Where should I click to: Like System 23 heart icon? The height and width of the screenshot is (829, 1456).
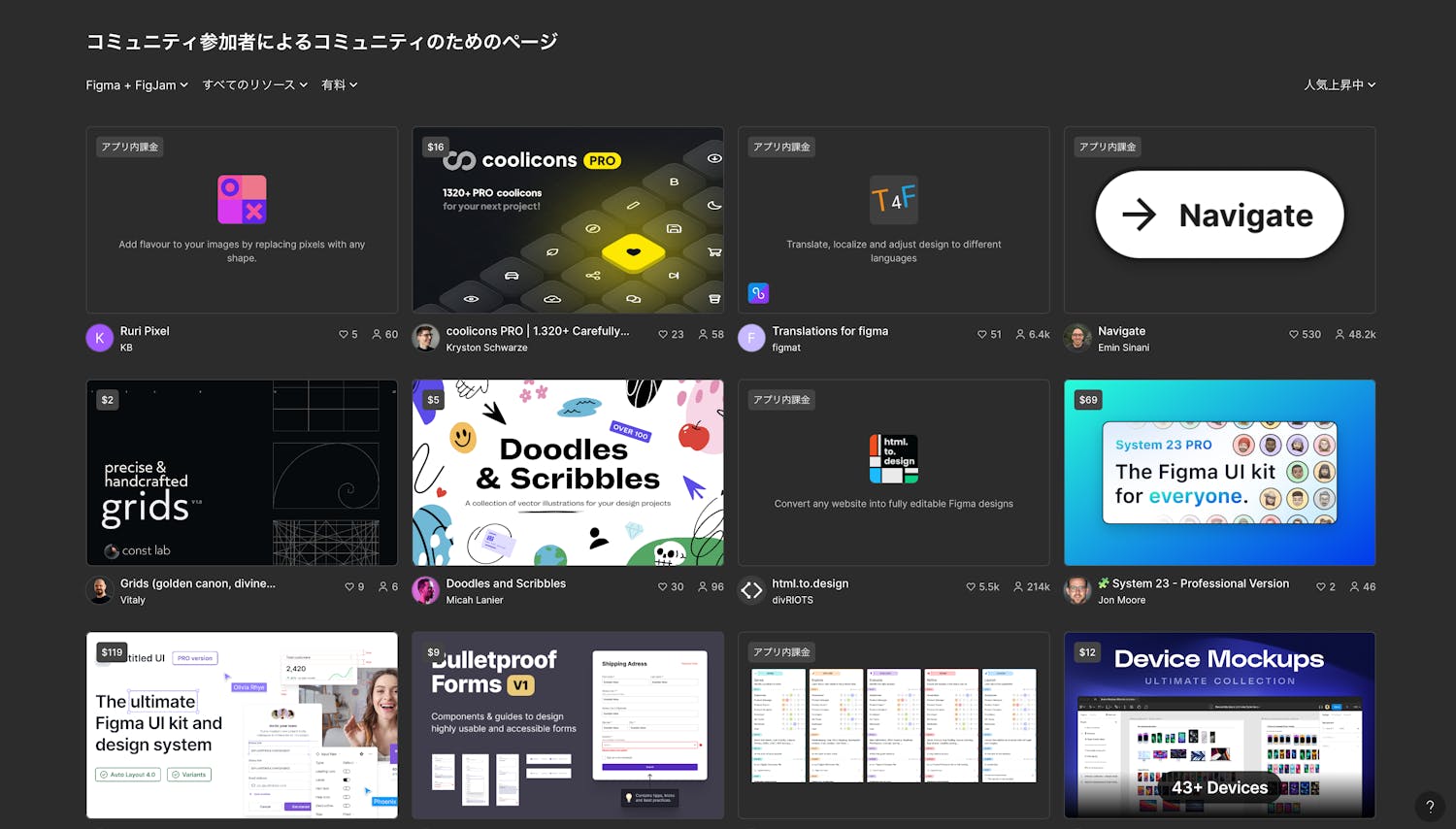(1321, 587)
